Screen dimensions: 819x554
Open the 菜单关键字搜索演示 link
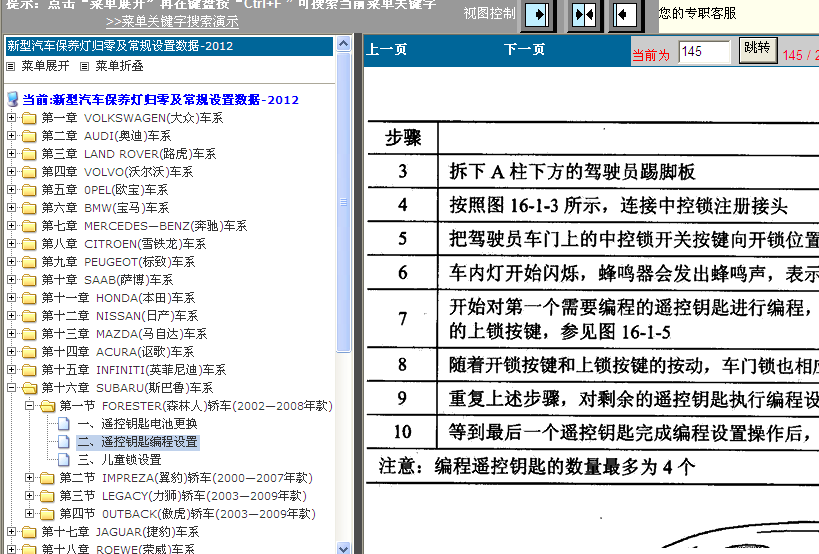172,21
